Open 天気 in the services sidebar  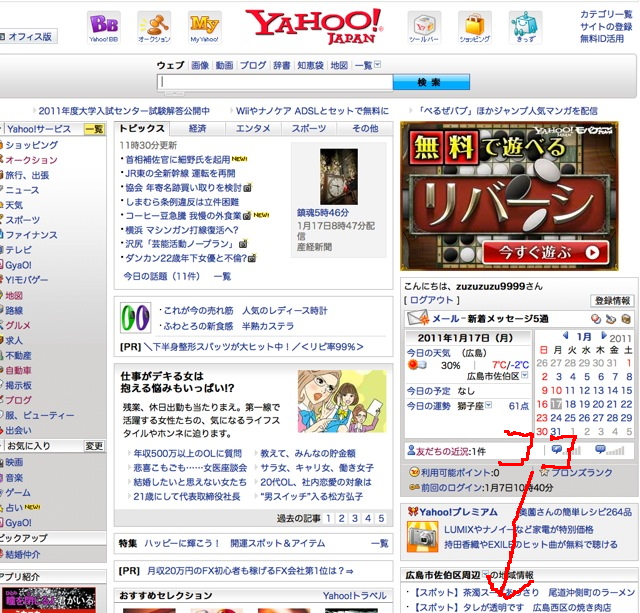[14, 205]
